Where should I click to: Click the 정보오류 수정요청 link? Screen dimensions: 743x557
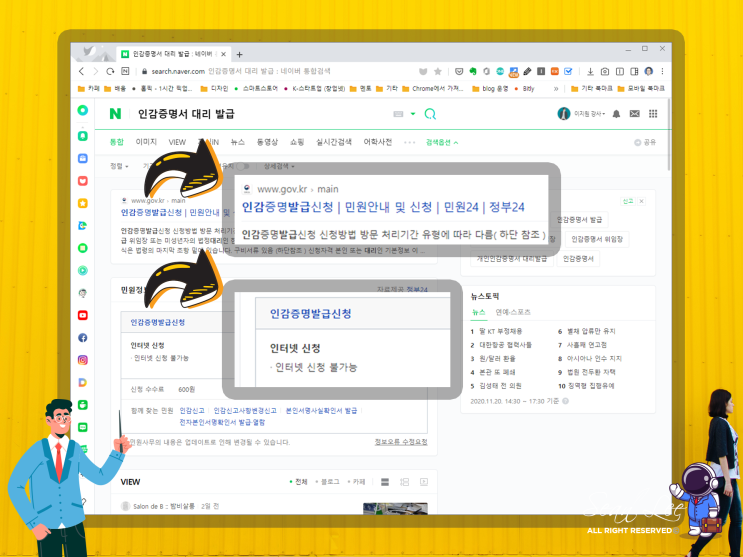pos(401,442)
